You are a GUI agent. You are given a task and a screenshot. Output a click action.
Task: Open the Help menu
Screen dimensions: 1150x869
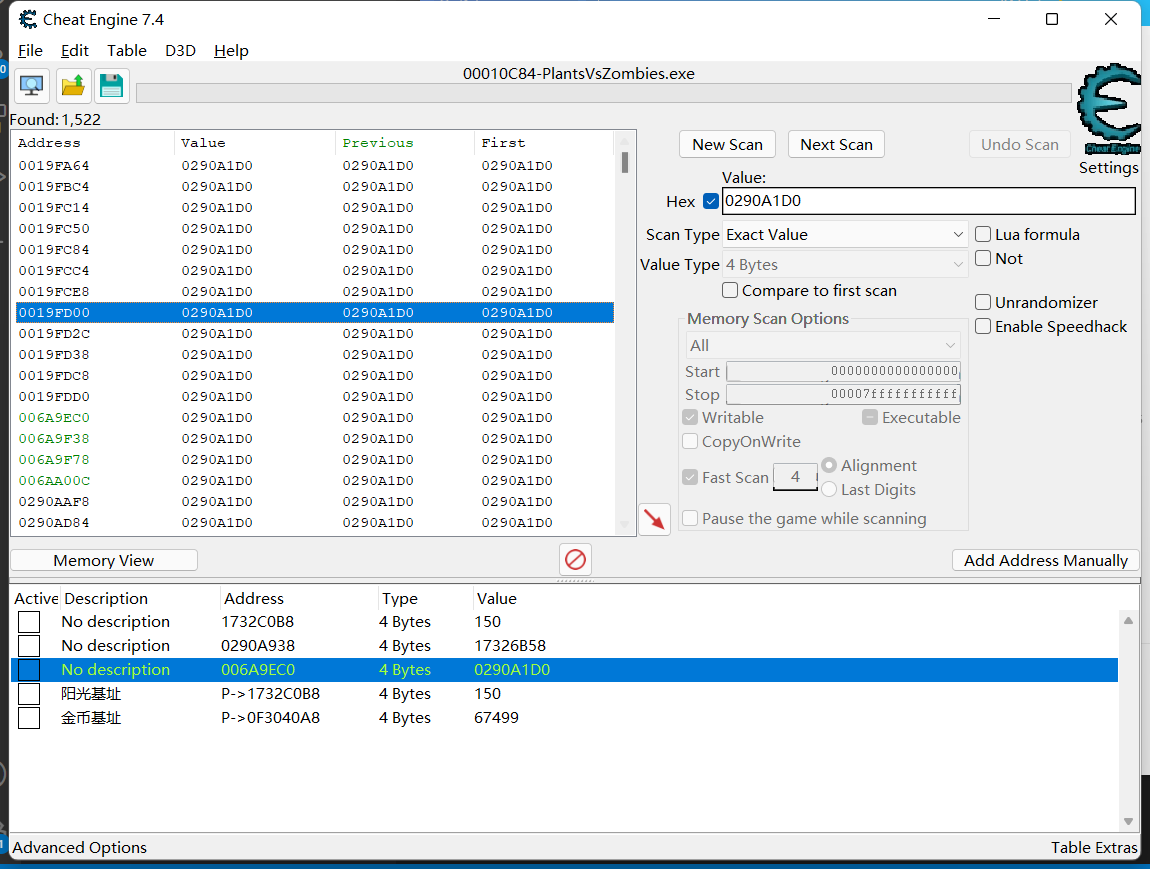pos(231,51)
